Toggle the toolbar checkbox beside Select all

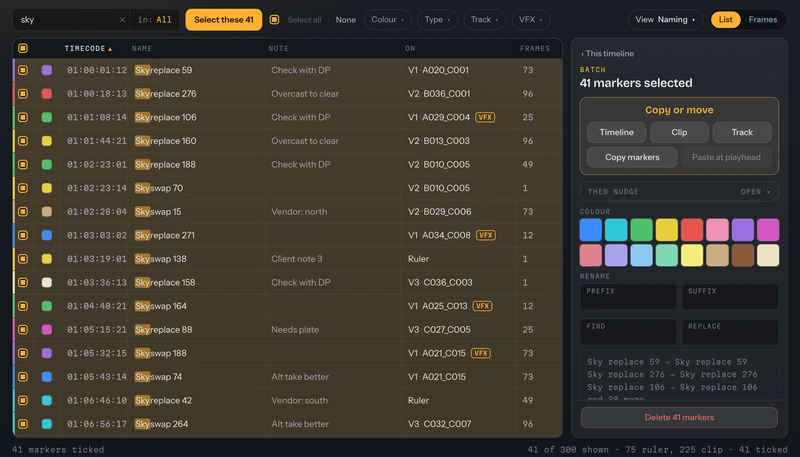[x=274, y=20]
